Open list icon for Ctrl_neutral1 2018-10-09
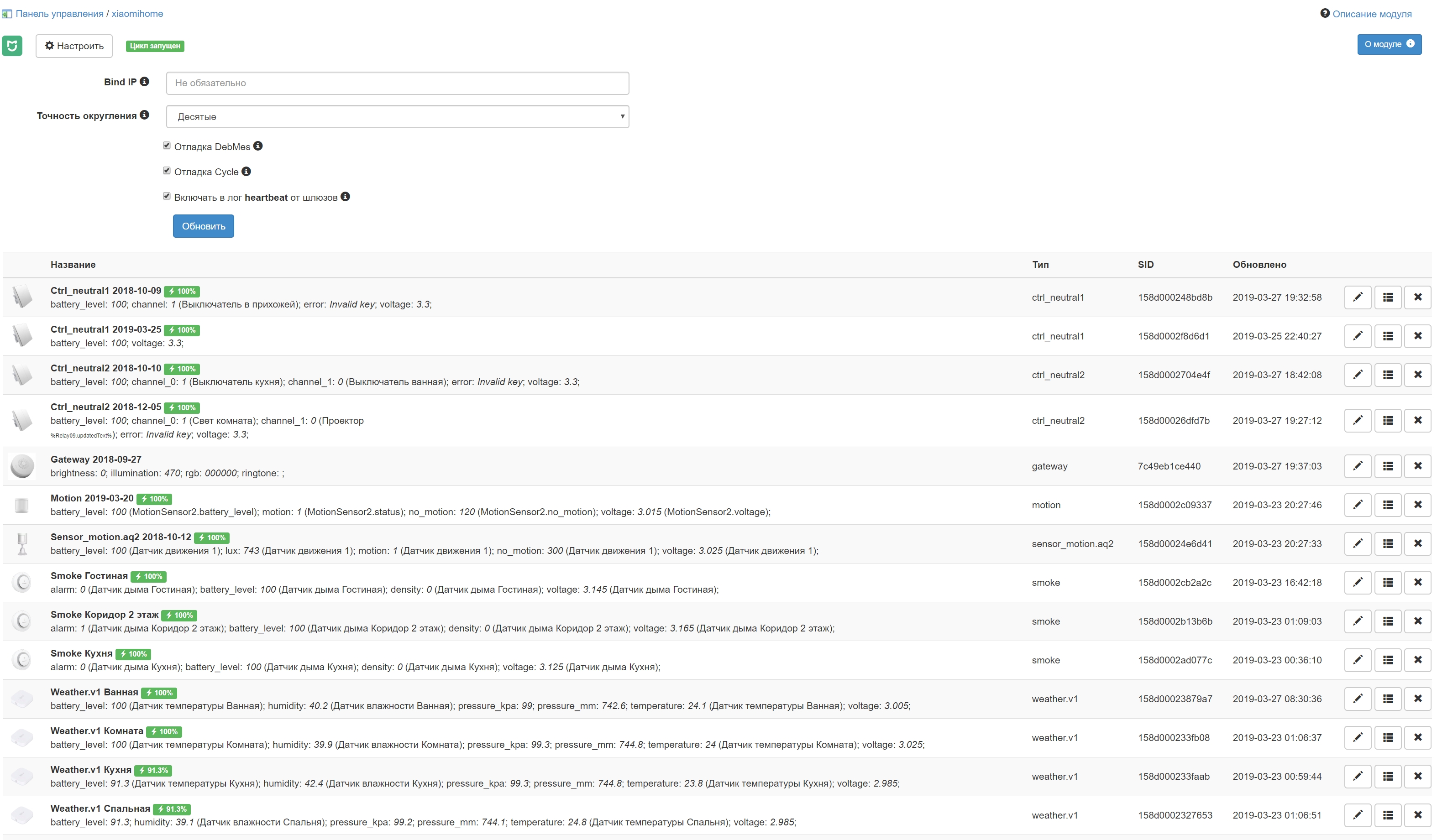The width and height of the screenshot is (1437, 840). pyautogui.click(x=1387, y=297)
